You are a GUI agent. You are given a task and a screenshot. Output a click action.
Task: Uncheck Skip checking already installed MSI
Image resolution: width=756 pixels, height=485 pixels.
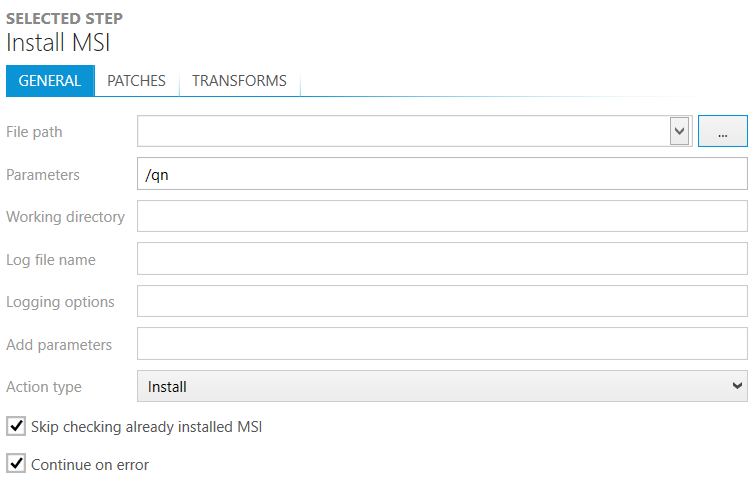[x=16, y=427]
